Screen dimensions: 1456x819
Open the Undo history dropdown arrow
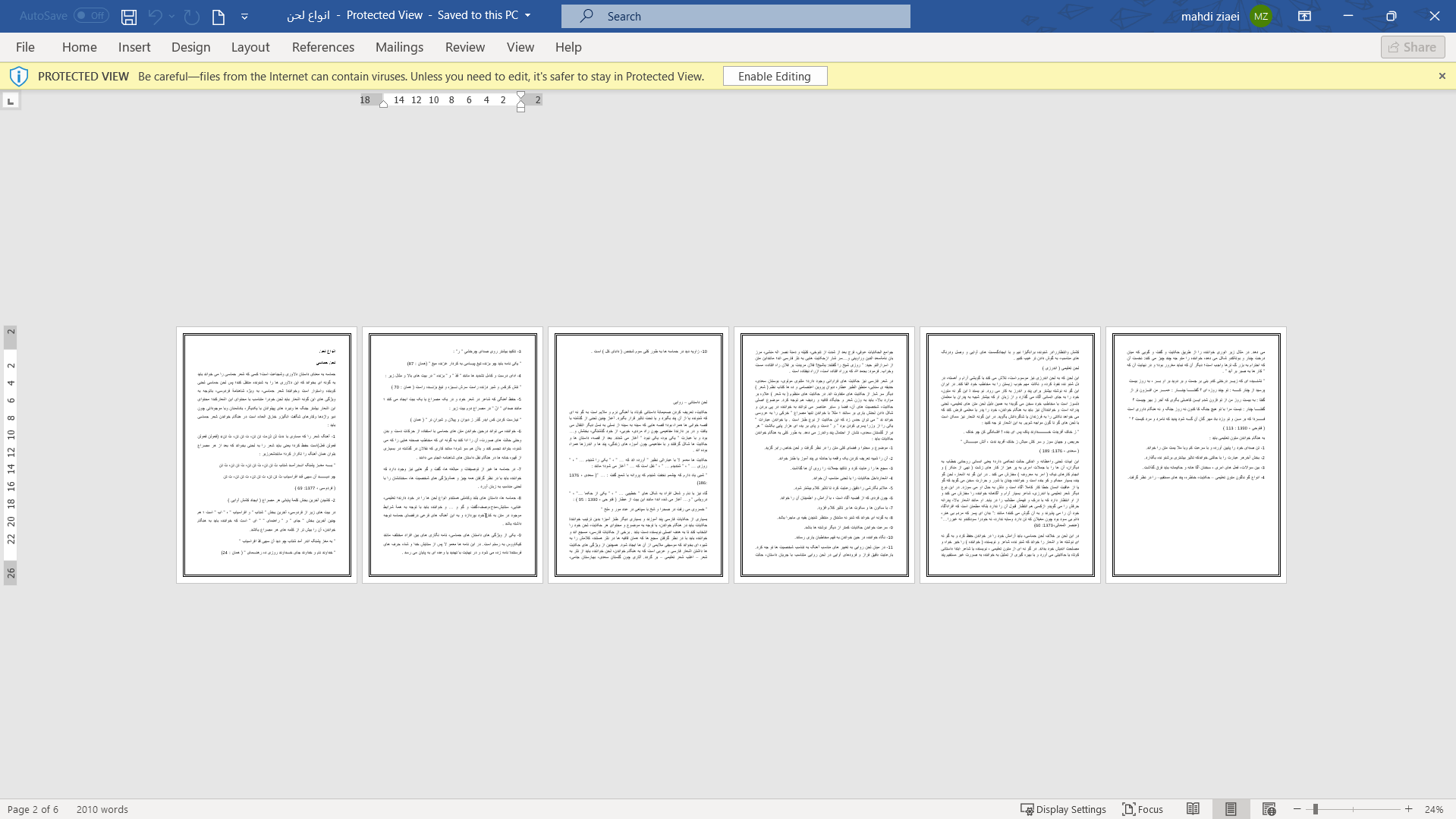(172, 16)
